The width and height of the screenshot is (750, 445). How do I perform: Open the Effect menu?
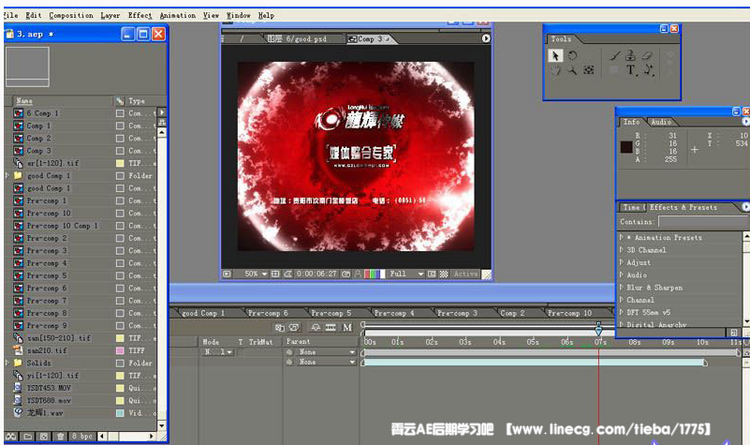(x=140, y=15)
